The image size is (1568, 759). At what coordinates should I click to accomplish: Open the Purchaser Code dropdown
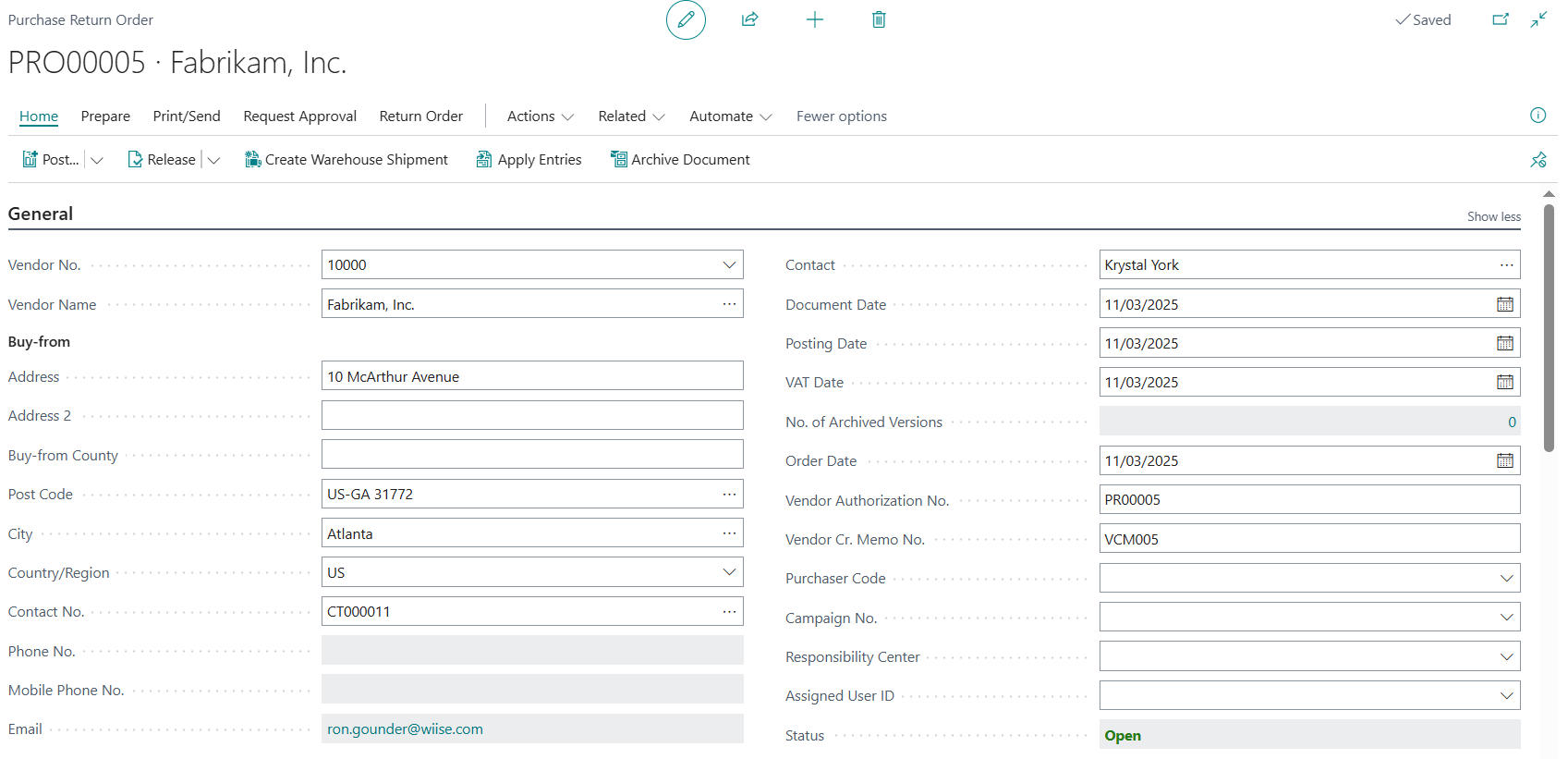point(1506,578)
